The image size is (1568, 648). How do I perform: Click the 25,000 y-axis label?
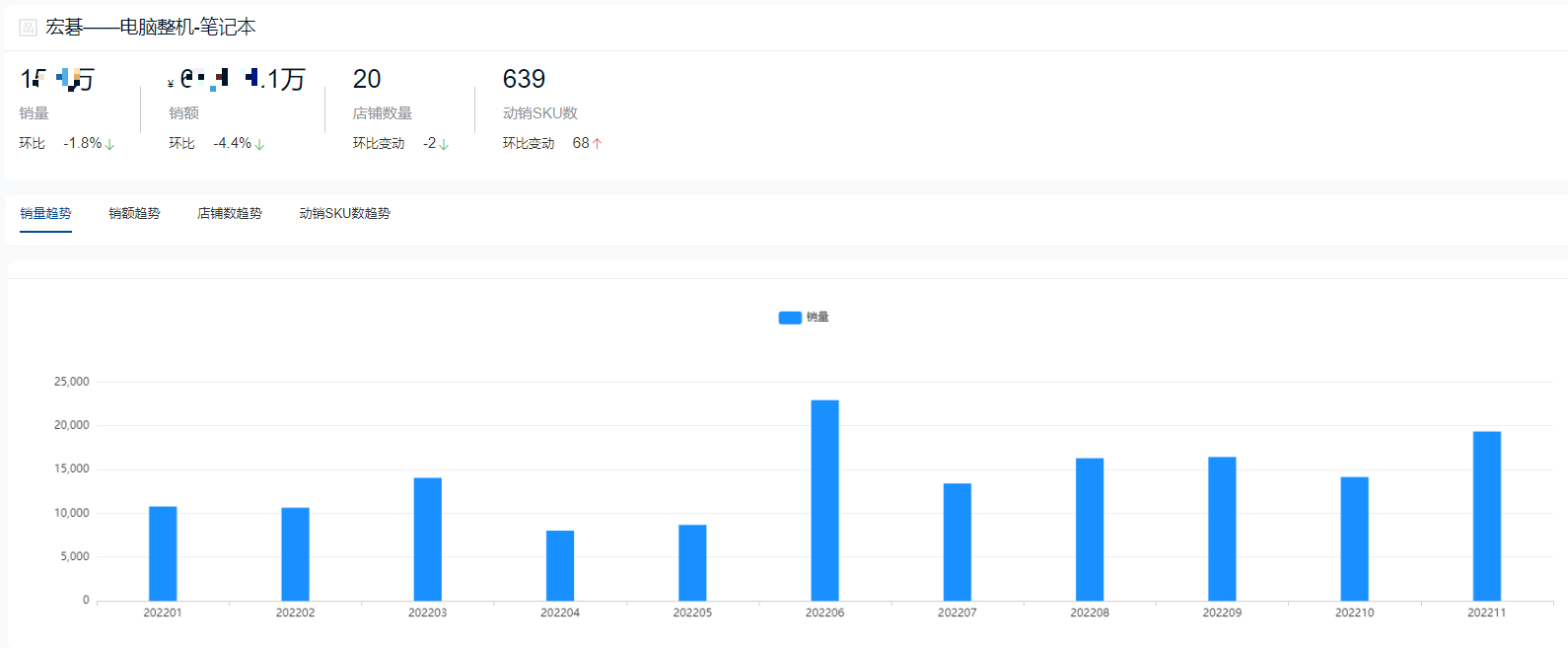71,382
